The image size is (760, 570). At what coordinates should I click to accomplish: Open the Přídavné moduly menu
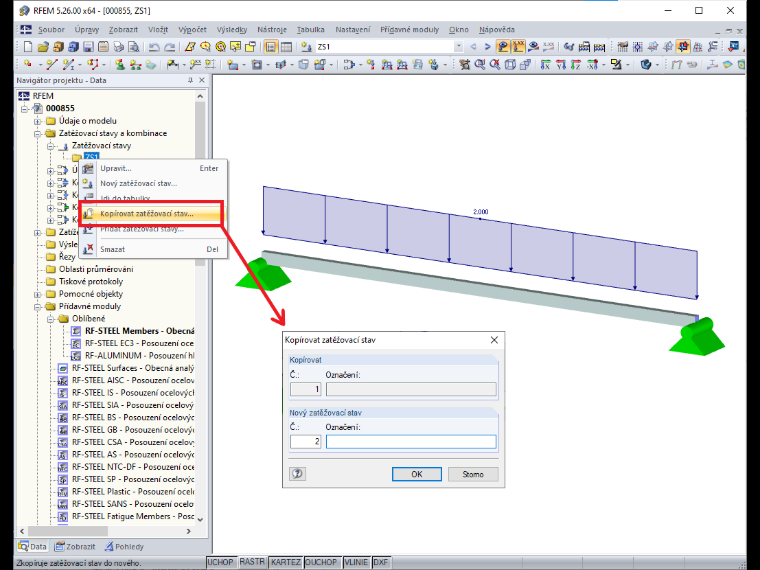click(x=409, y=30)
